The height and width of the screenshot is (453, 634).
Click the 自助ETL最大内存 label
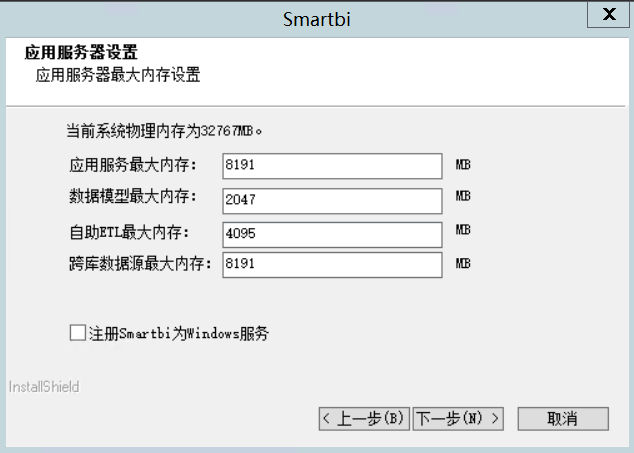click(129, 232)
